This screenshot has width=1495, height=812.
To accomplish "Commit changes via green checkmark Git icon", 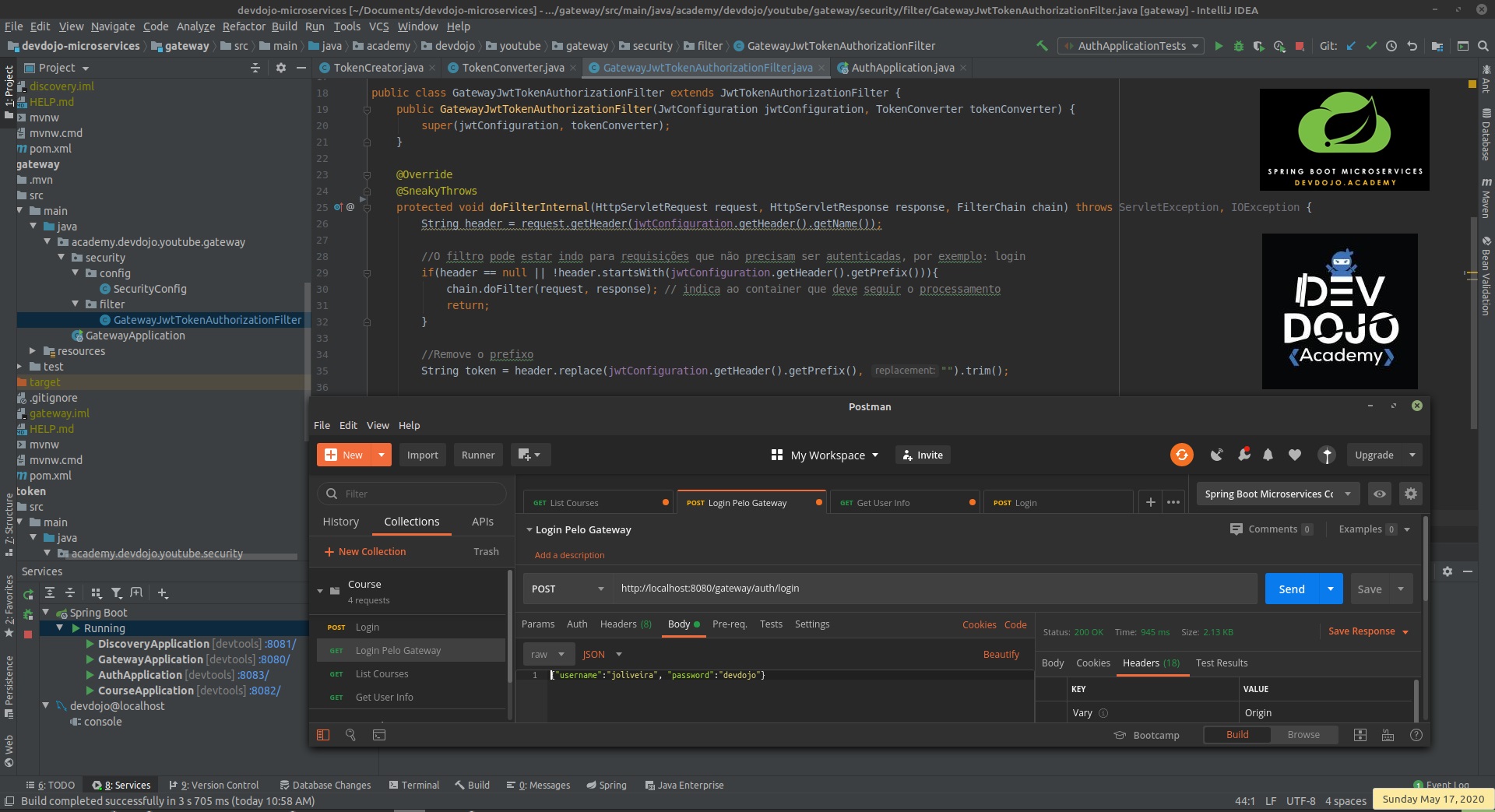I will [1372, 46].
